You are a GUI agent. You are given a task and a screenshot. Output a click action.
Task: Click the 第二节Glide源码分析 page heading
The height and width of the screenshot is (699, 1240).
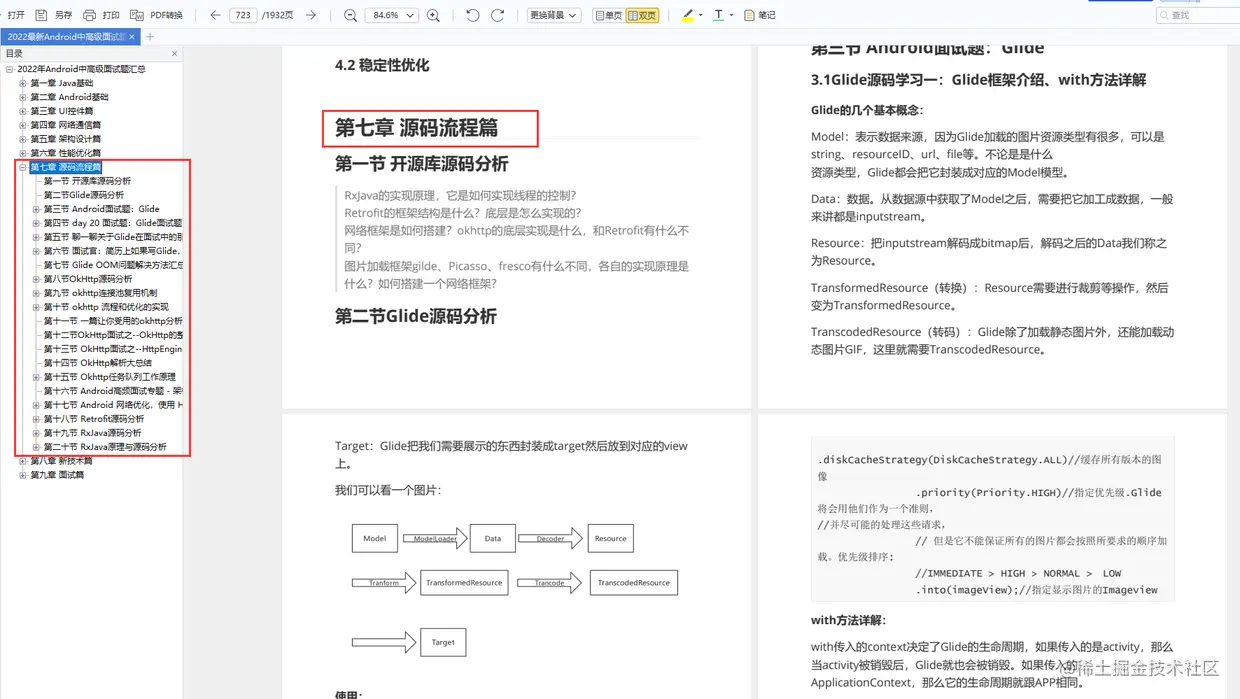pos(416,317)
